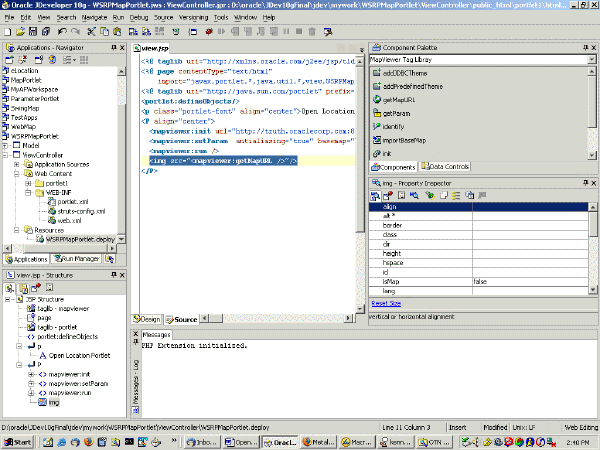Click the Save All toolbar icon
This screenshot has height=450, width=600.
pos(46,32)
